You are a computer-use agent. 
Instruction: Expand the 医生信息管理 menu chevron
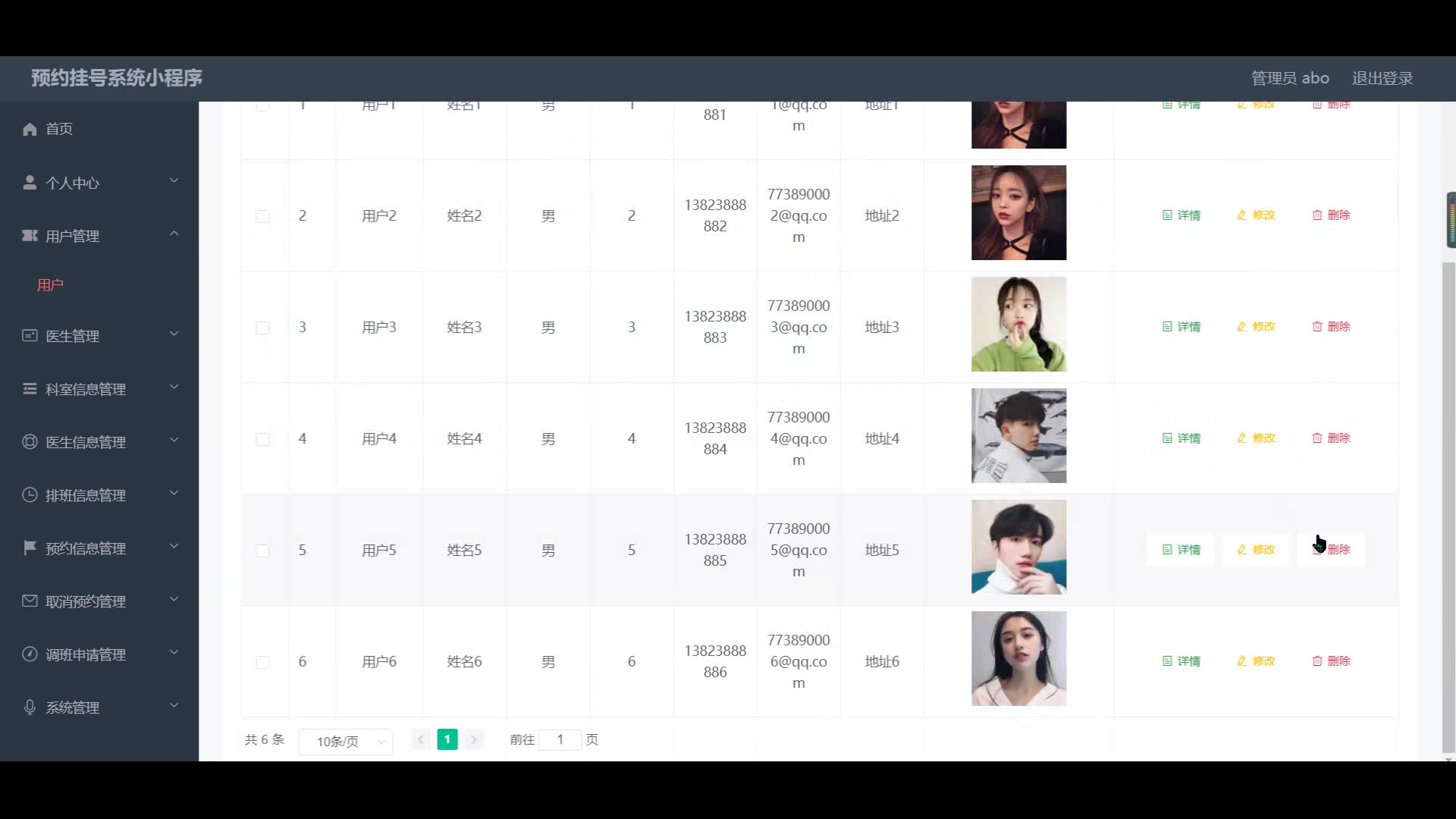point(174,440)
